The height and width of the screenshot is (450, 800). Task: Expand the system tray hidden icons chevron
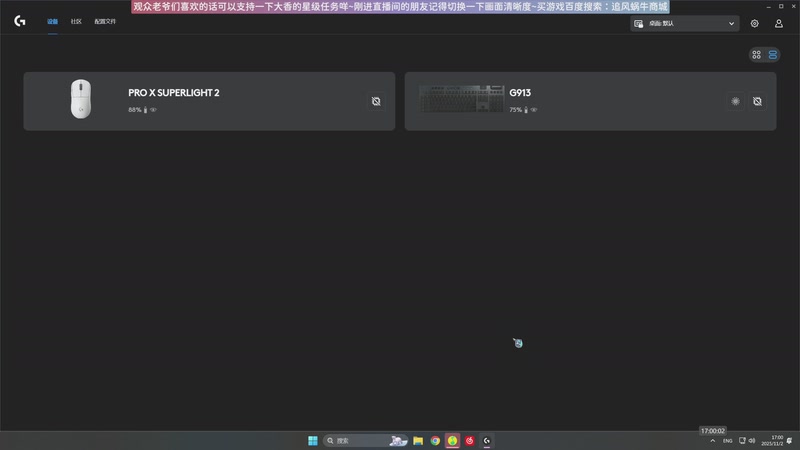[713, 441]
